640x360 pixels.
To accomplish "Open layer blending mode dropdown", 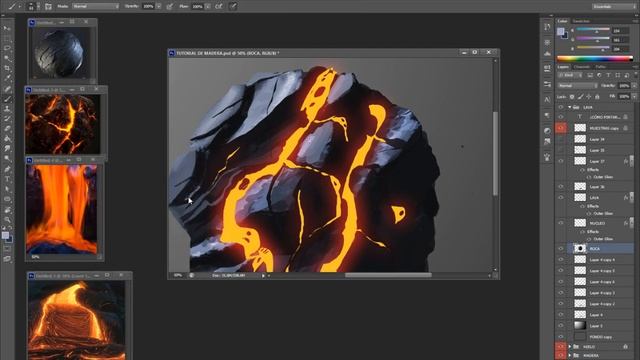I will tap(577, 86).
